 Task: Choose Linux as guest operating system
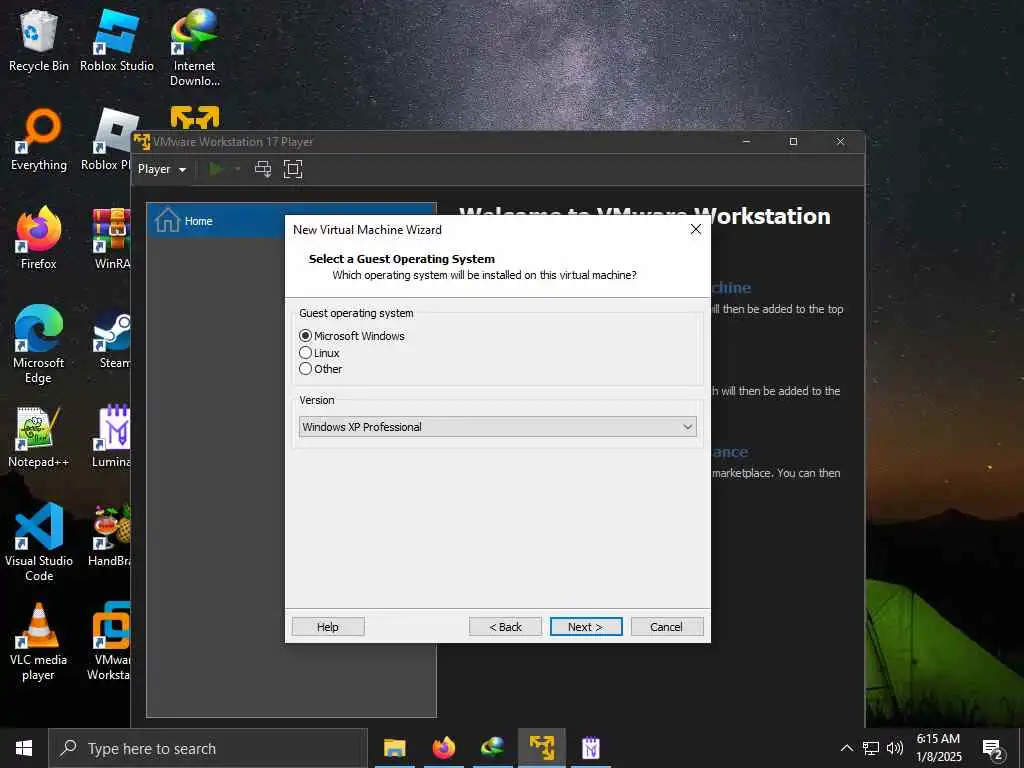[305, 353]
